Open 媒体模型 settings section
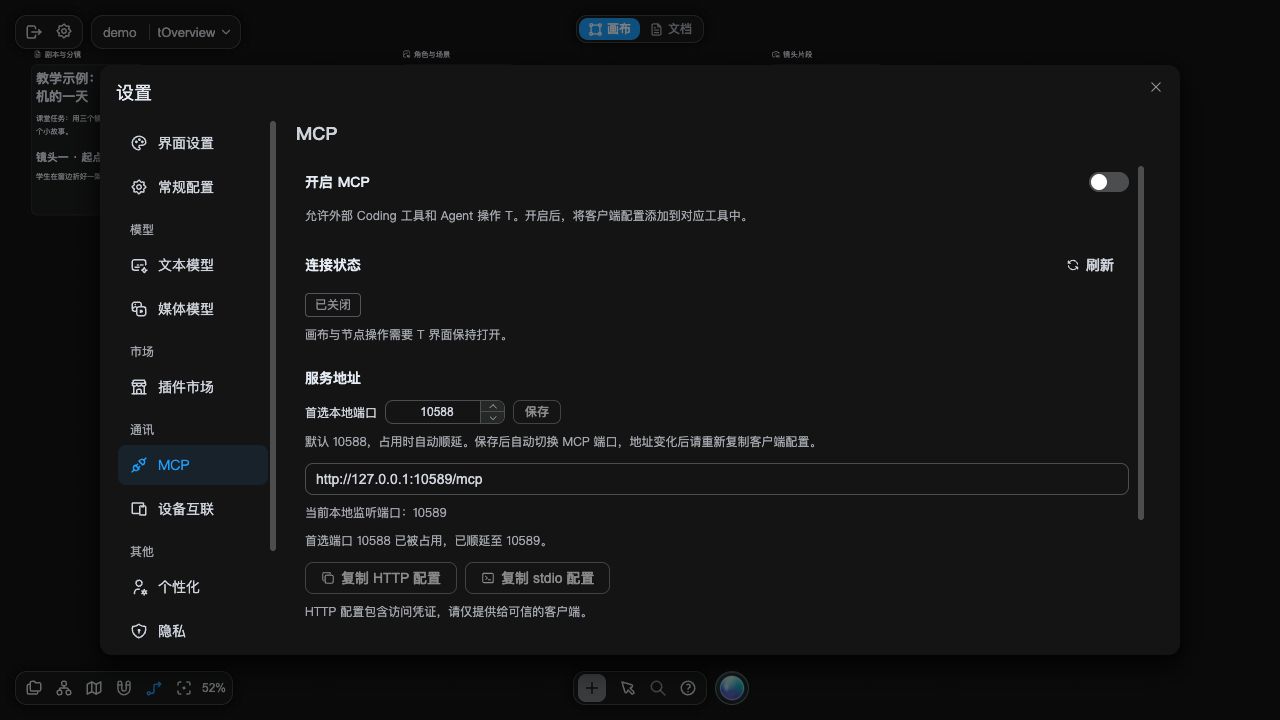The image size is (1280, 720). pyautogui.click(x=192, y=309)
